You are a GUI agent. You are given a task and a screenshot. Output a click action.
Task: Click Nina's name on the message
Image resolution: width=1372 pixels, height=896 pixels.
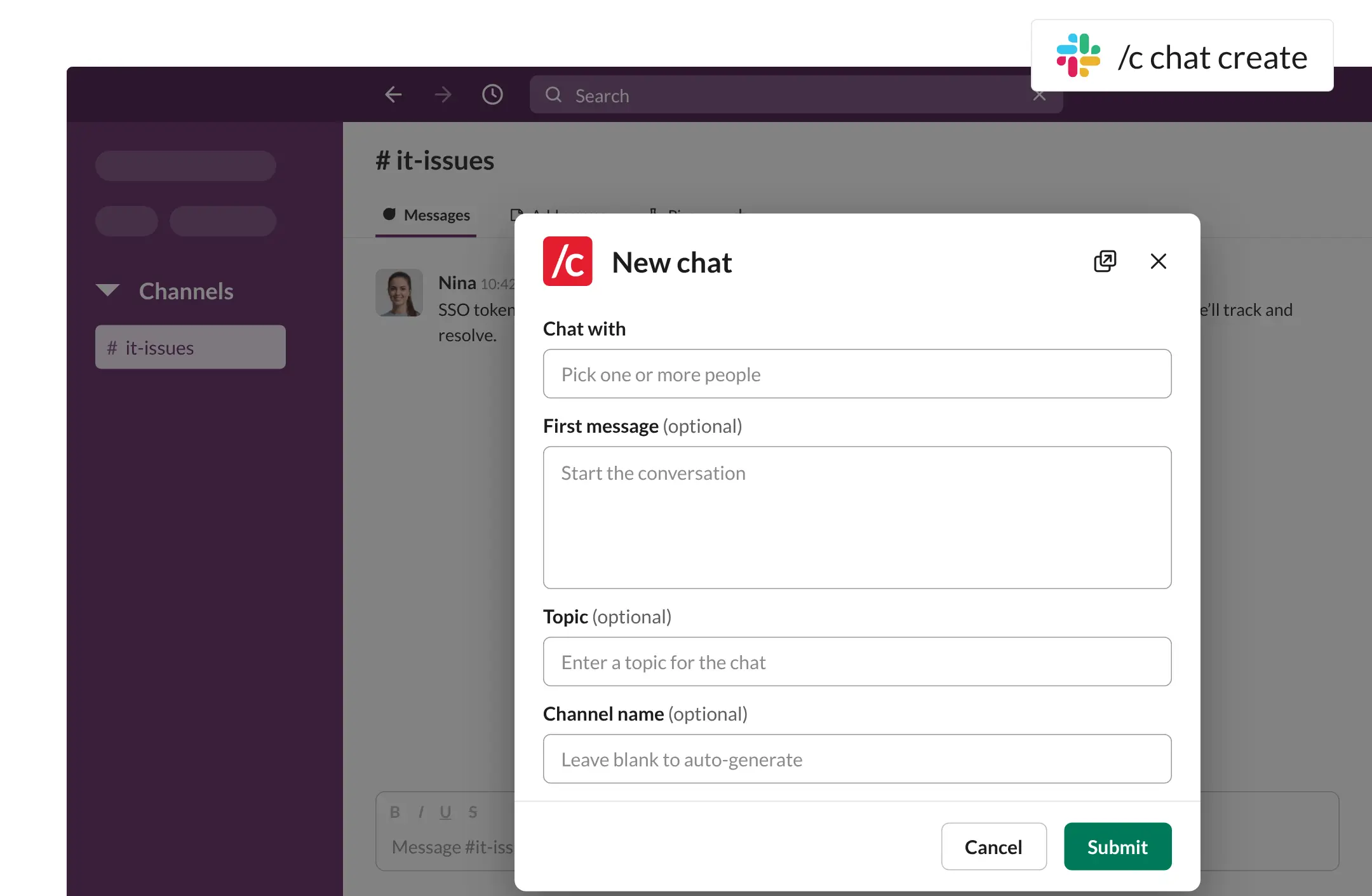click(x=457, y=283)
